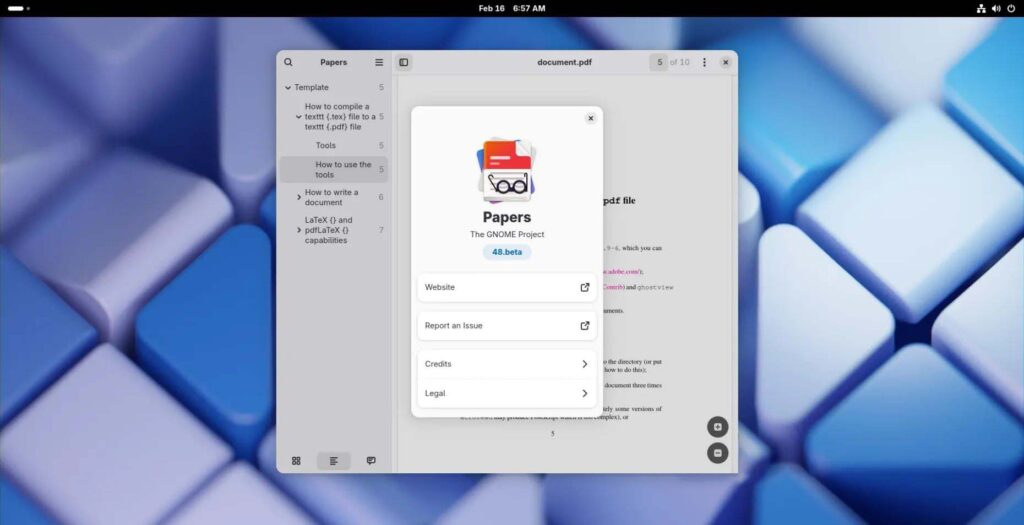
Task: Open the Papers sidebar hamburger menu
Action: 379,62
